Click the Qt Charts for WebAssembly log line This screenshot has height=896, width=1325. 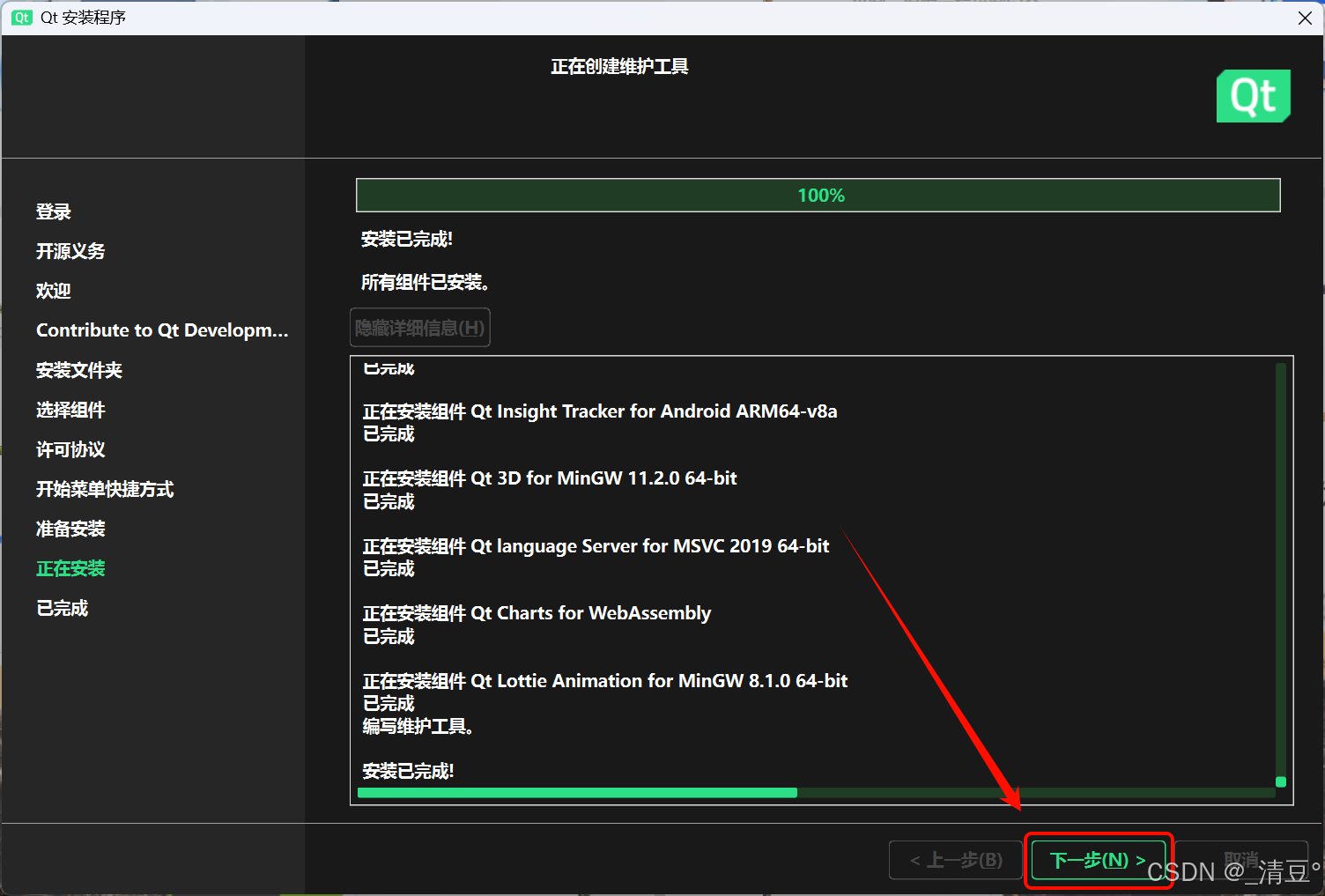(x=537, y=613)
